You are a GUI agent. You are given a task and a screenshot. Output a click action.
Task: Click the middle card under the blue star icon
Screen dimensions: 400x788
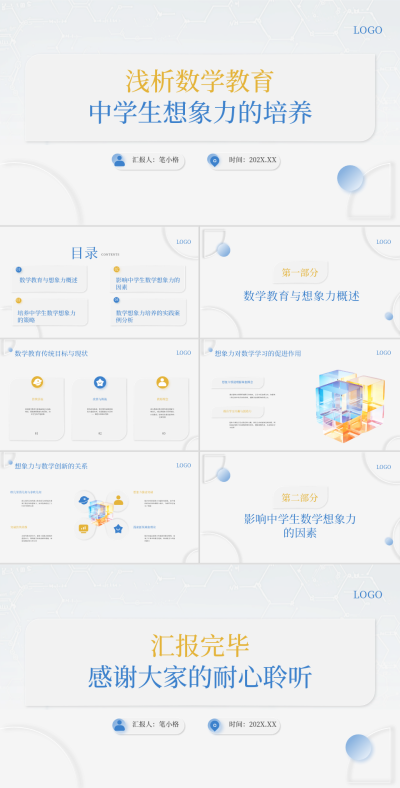99,409
